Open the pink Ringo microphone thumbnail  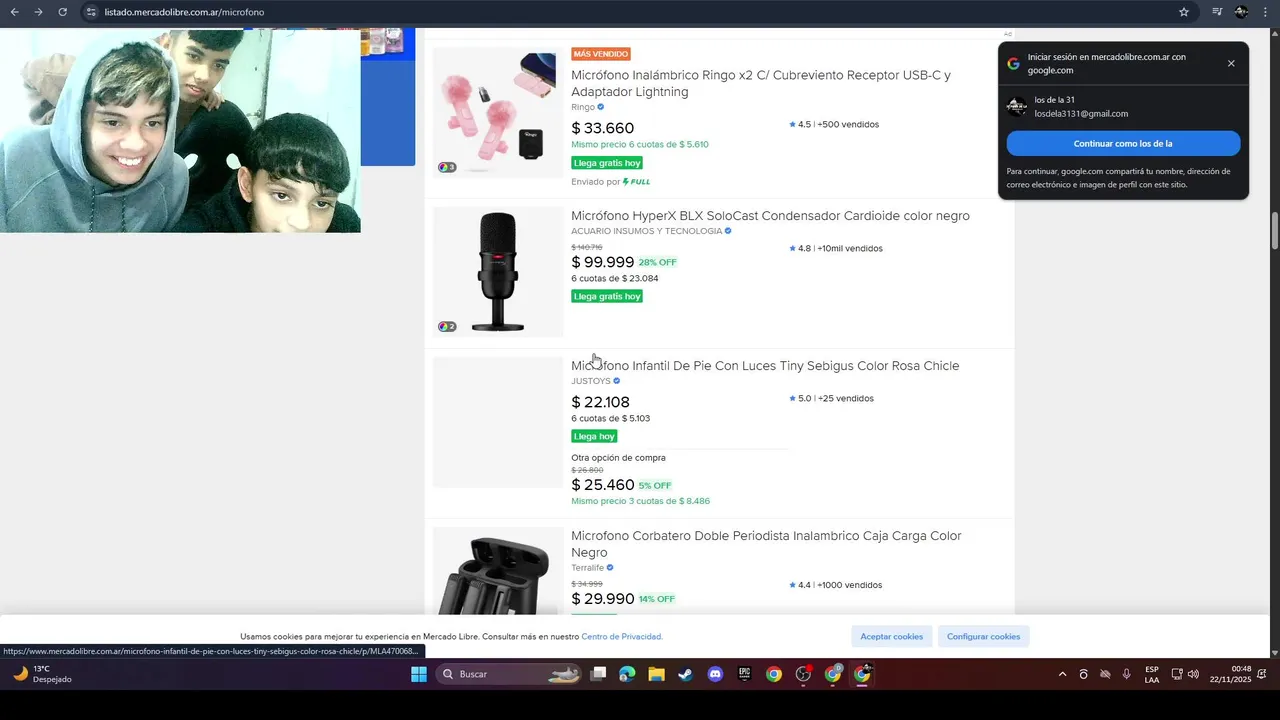(x=497, y=112)
